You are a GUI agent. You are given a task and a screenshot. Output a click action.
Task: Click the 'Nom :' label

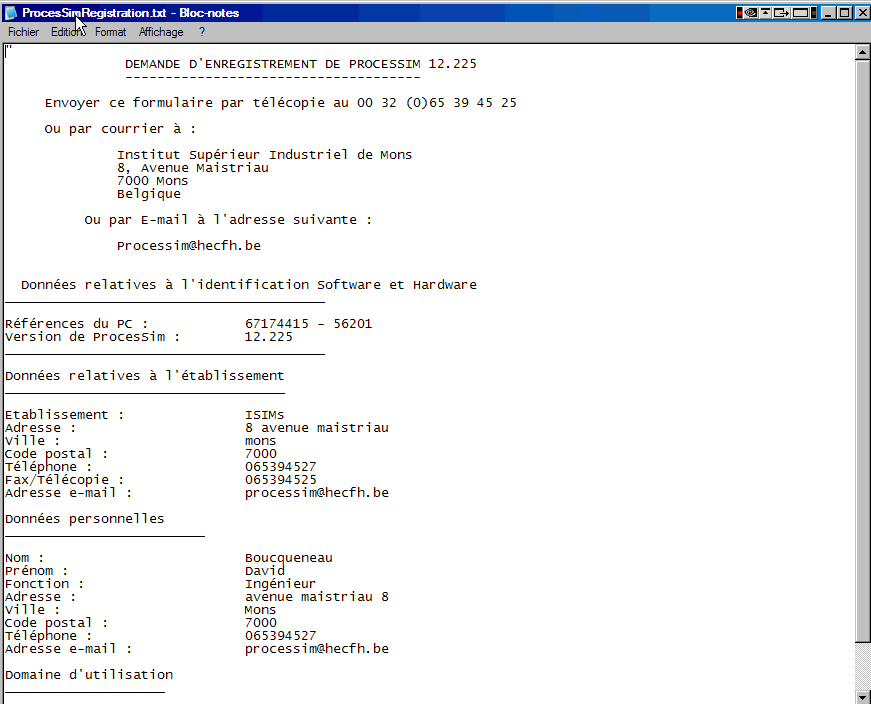tap(24, 558)
